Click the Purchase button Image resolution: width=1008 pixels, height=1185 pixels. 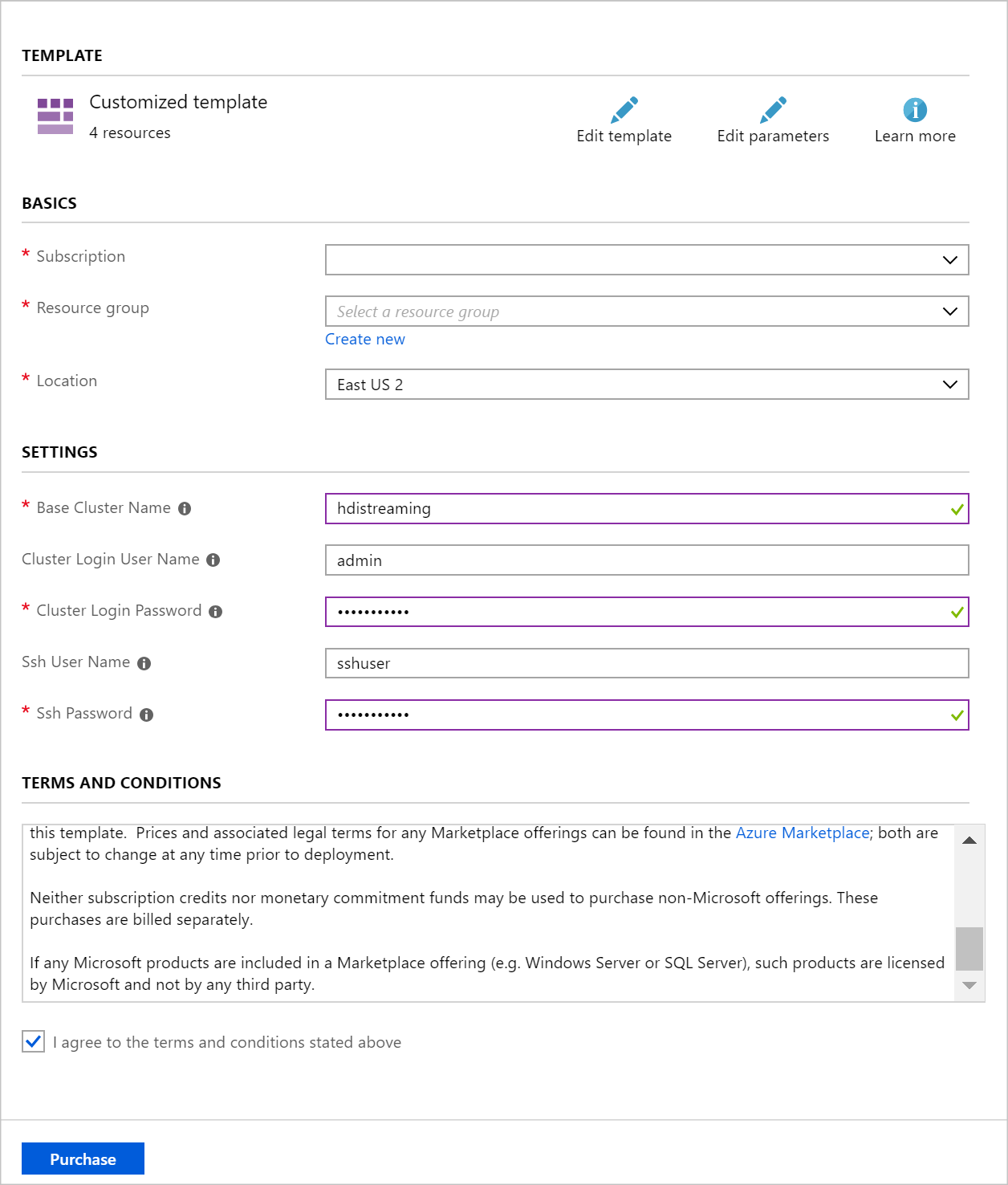[83, 1159]
